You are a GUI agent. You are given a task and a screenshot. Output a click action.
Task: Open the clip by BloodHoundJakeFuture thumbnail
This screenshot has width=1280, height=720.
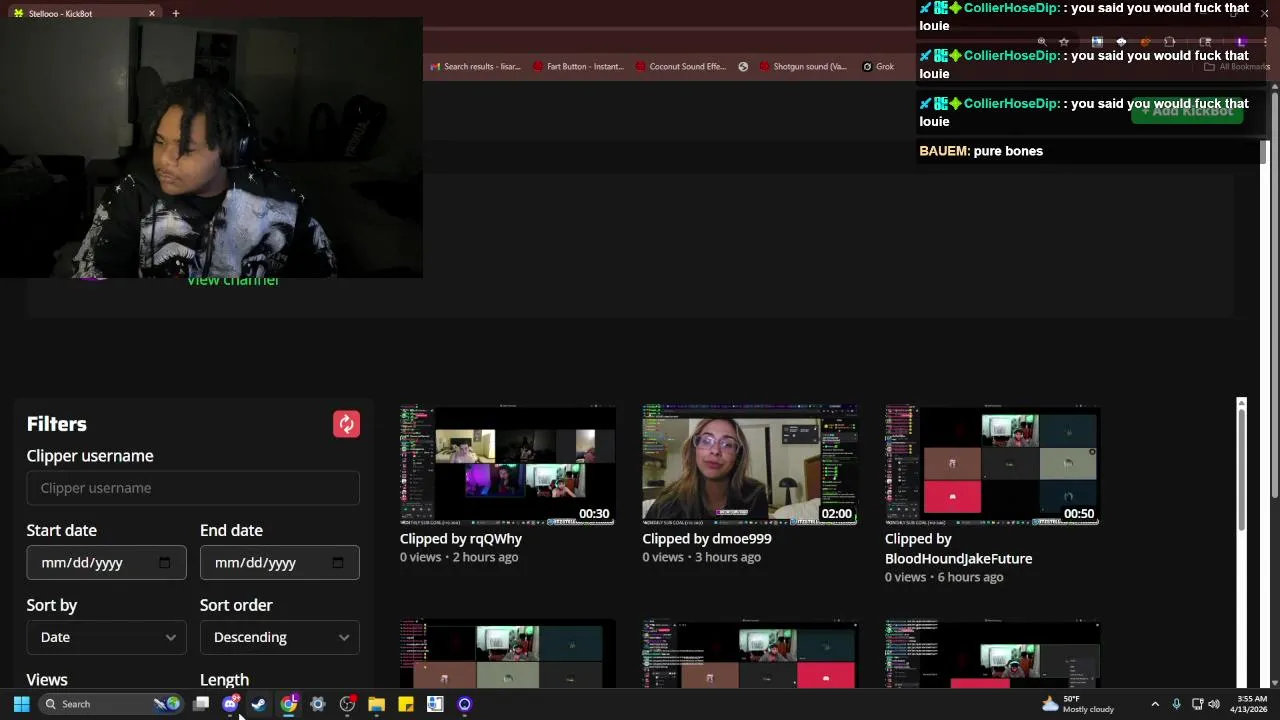pos(992,464)
